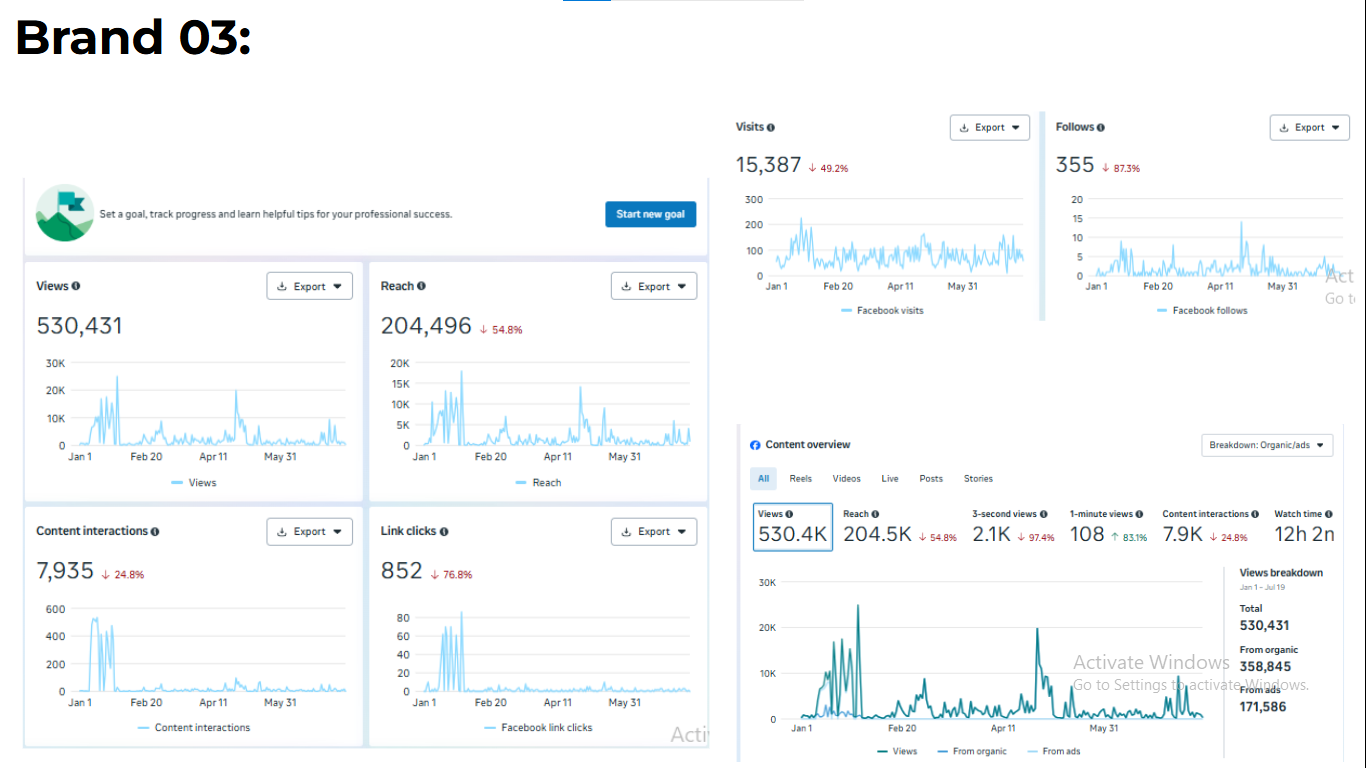The image size is (1366, 768).
Task: Expand the Export dropdown in the Follows panel
Action: [1309, 128]
